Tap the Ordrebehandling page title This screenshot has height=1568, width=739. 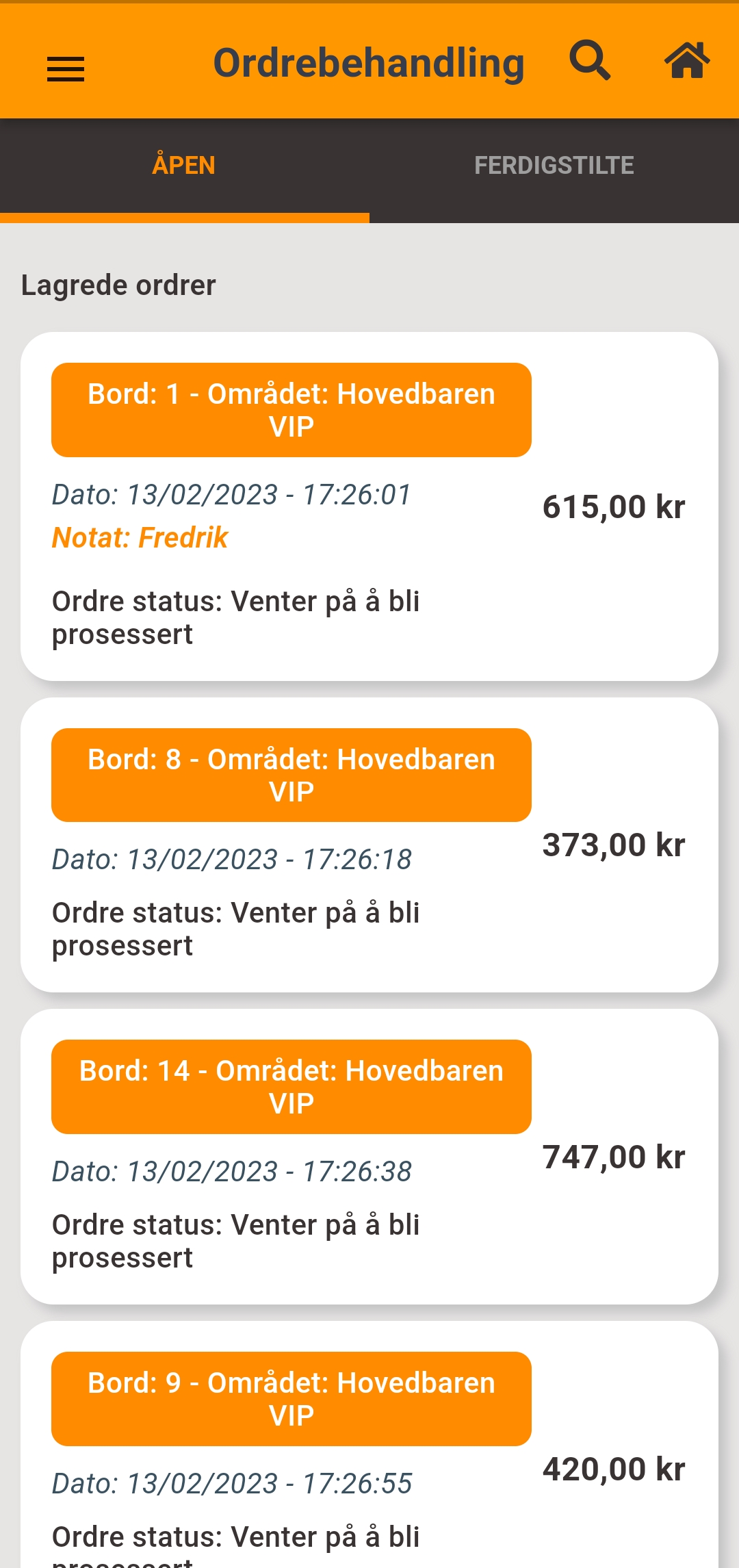point(369,63)
